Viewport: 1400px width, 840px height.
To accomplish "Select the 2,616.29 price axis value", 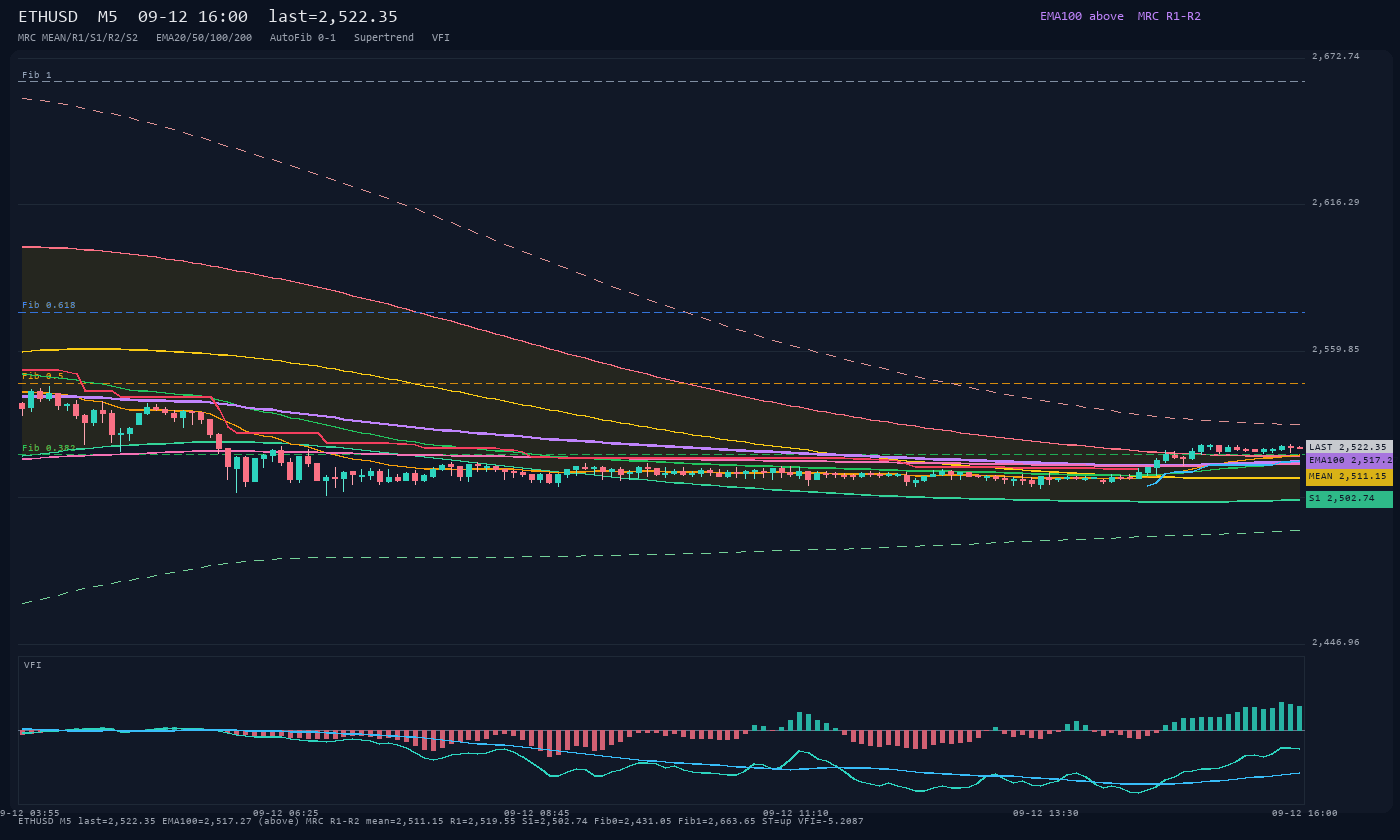I will click(1336, 202).
